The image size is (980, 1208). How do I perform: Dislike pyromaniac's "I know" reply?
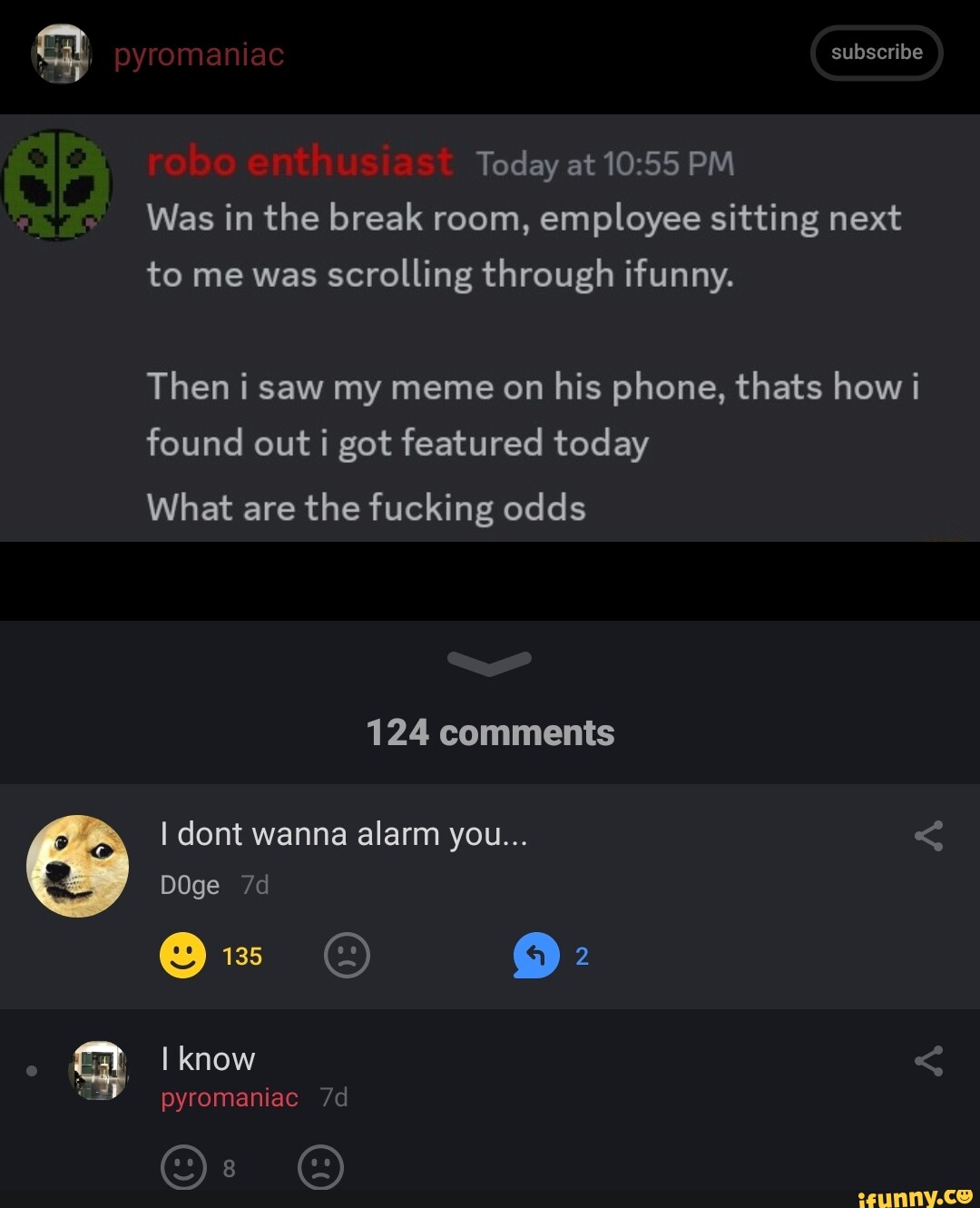320,1167
